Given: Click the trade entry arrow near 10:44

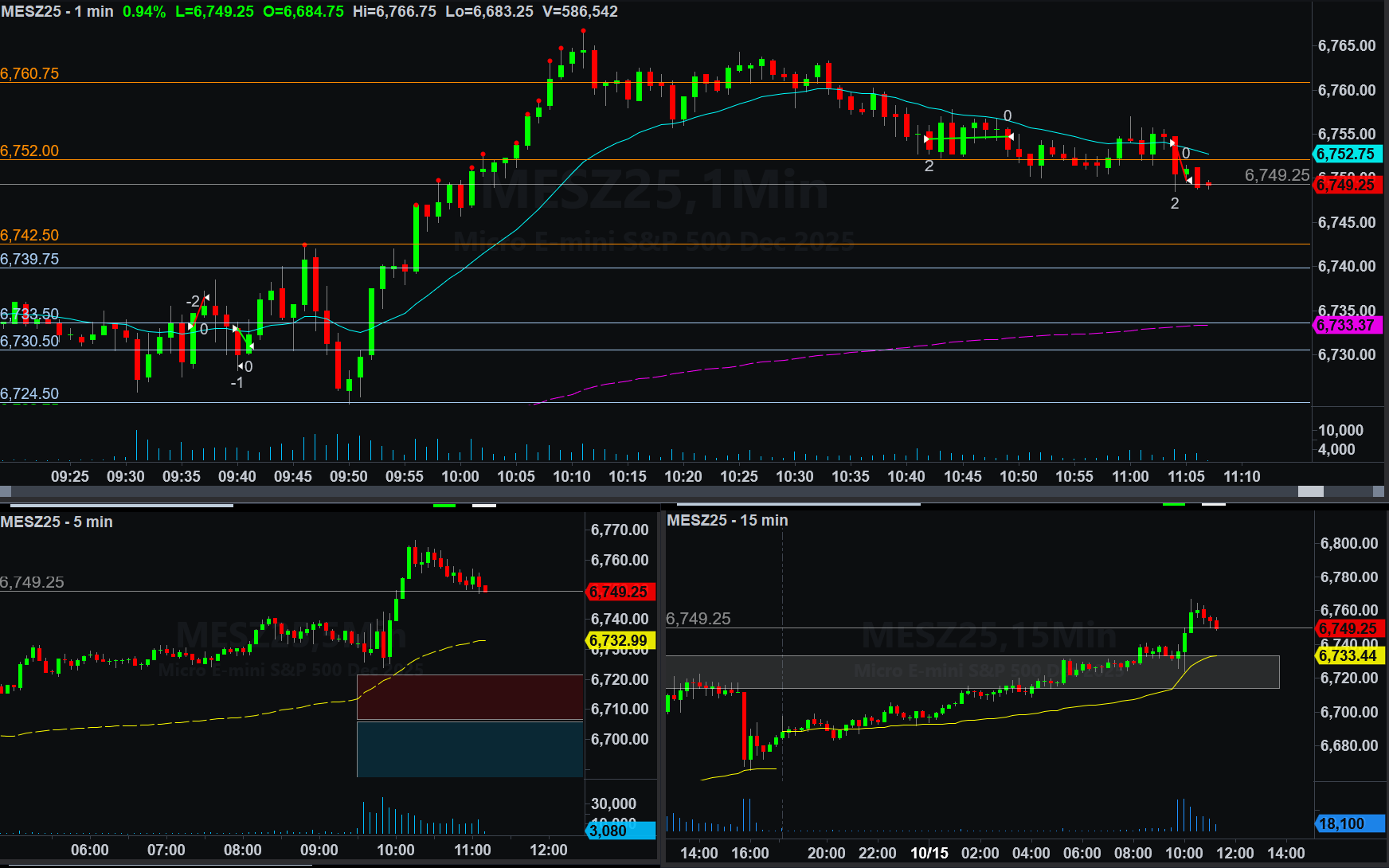Looking at the screenshot, I should pyautogui.click(x=926, y=139).
